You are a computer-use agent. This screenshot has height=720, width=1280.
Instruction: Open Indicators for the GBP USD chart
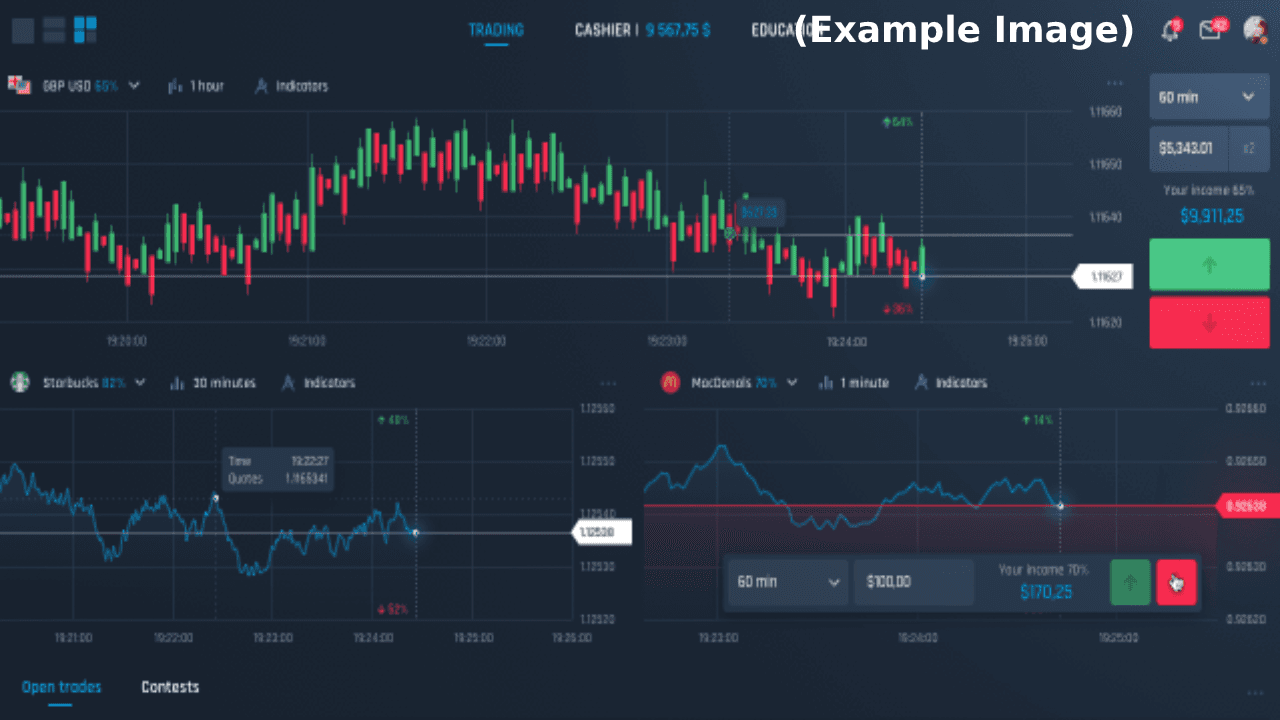tap(291, 86)
